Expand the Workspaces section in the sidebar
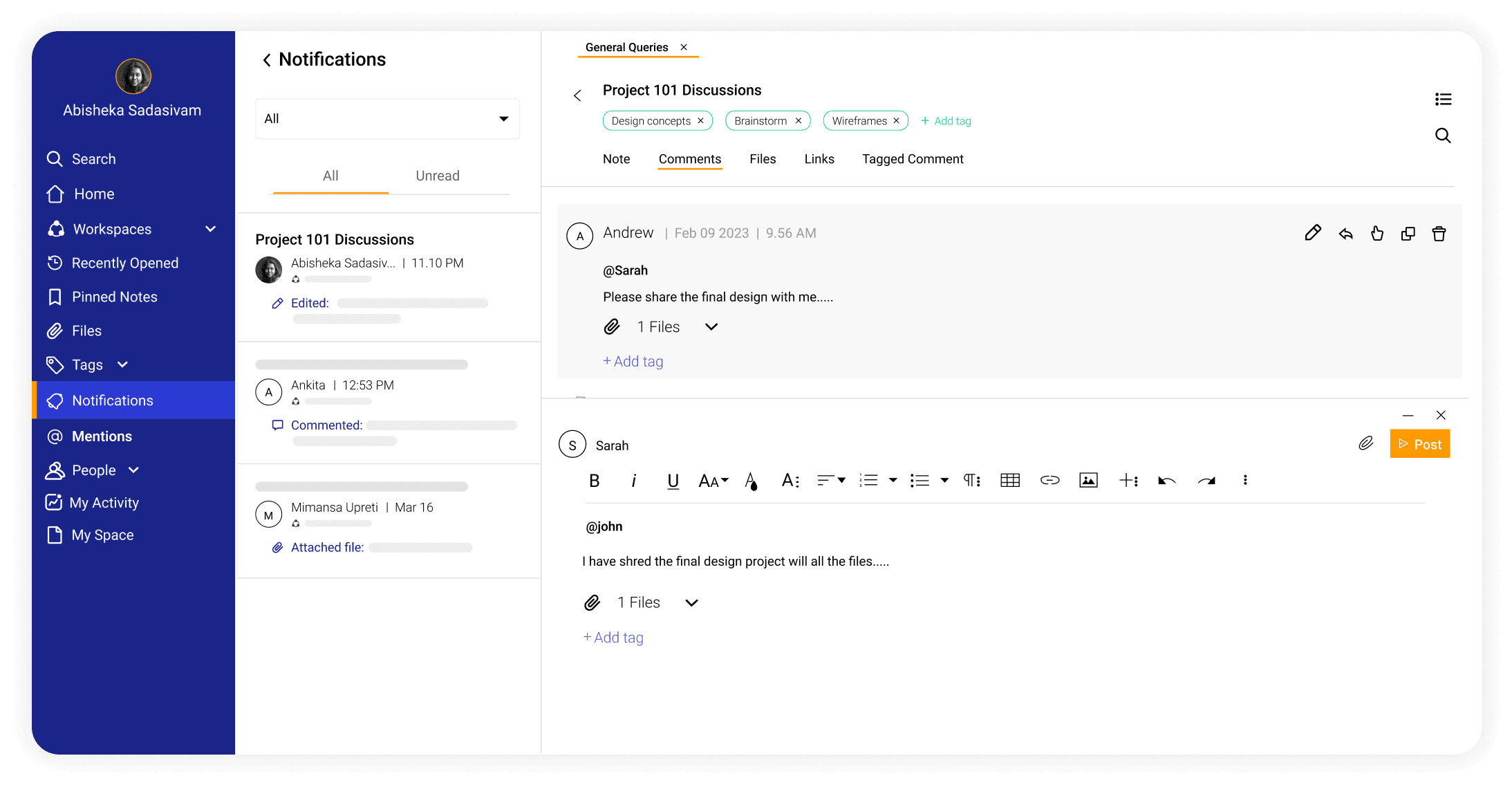Viewport: 1512px width, 785px height. [211, 228]
